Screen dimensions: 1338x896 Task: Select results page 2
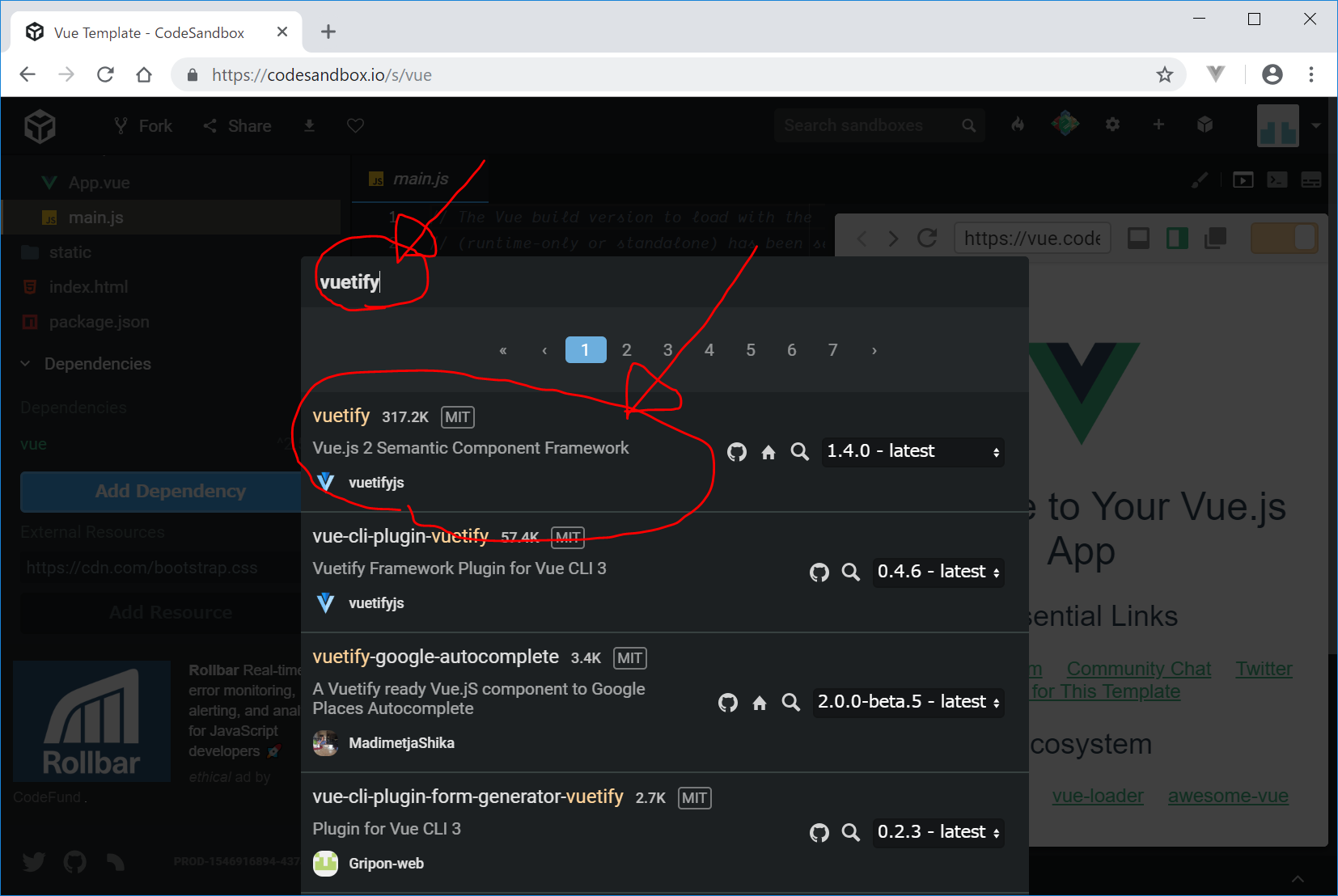tap(626, 350)
